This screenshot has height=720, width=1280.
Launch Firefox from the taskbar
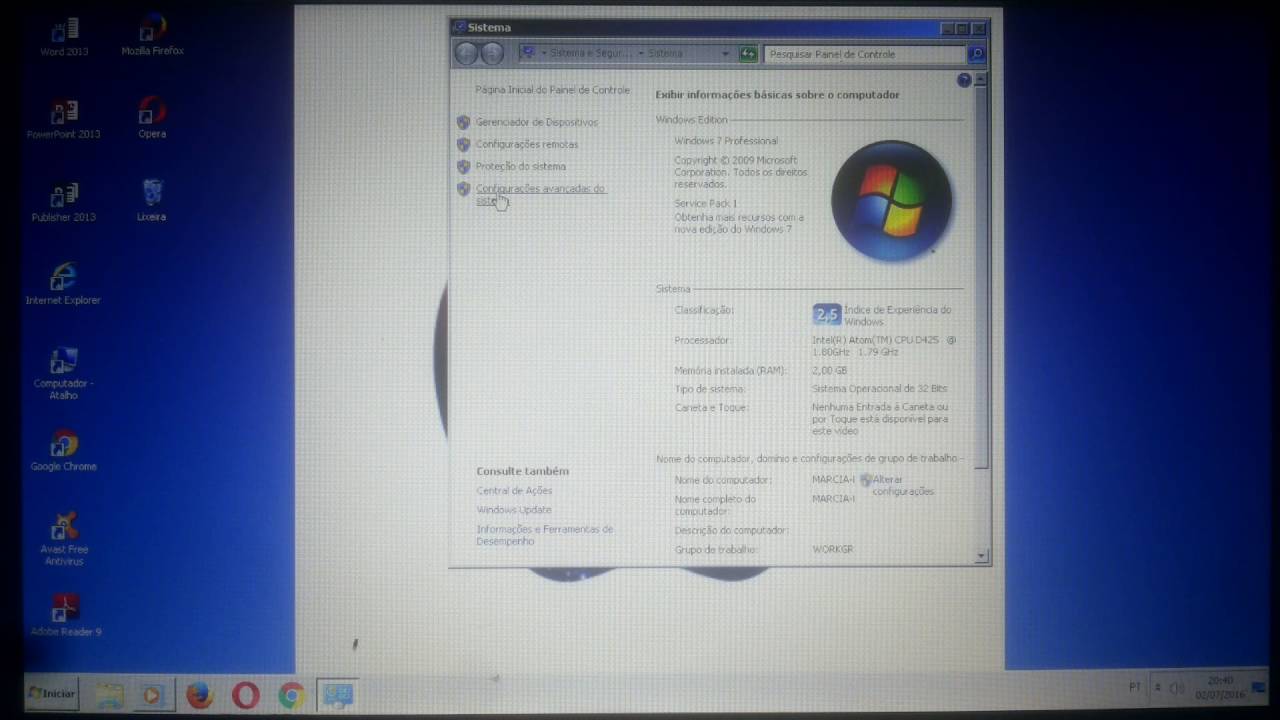200,694
